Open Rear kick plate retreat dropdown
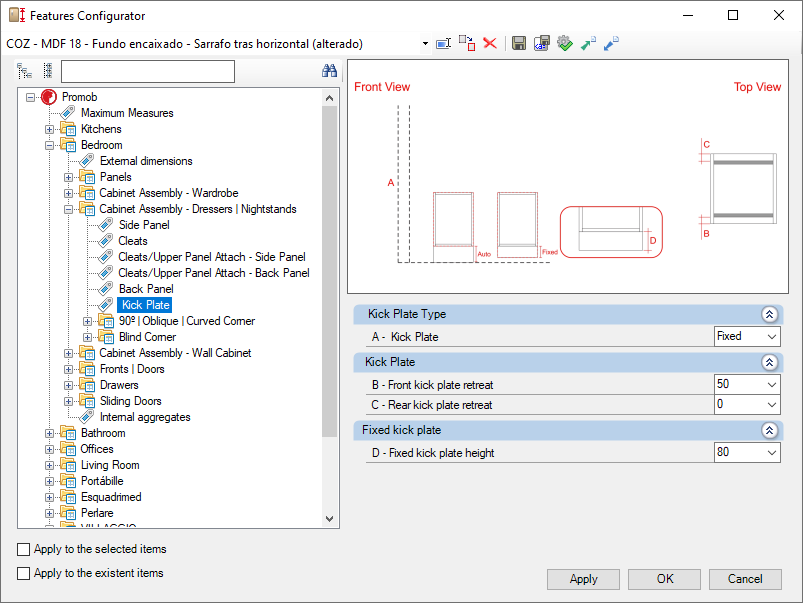803x603 pixels. [772, 405]
